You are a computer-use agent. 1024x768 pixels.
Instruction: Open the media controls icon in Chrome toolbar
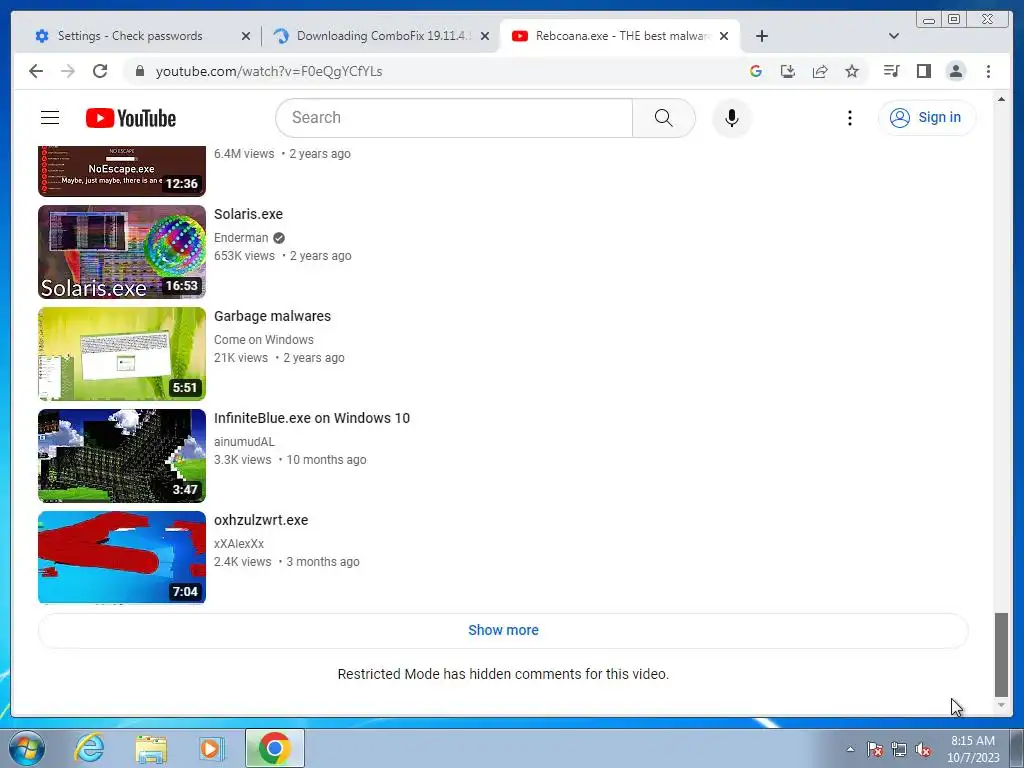tap(891, 71)
